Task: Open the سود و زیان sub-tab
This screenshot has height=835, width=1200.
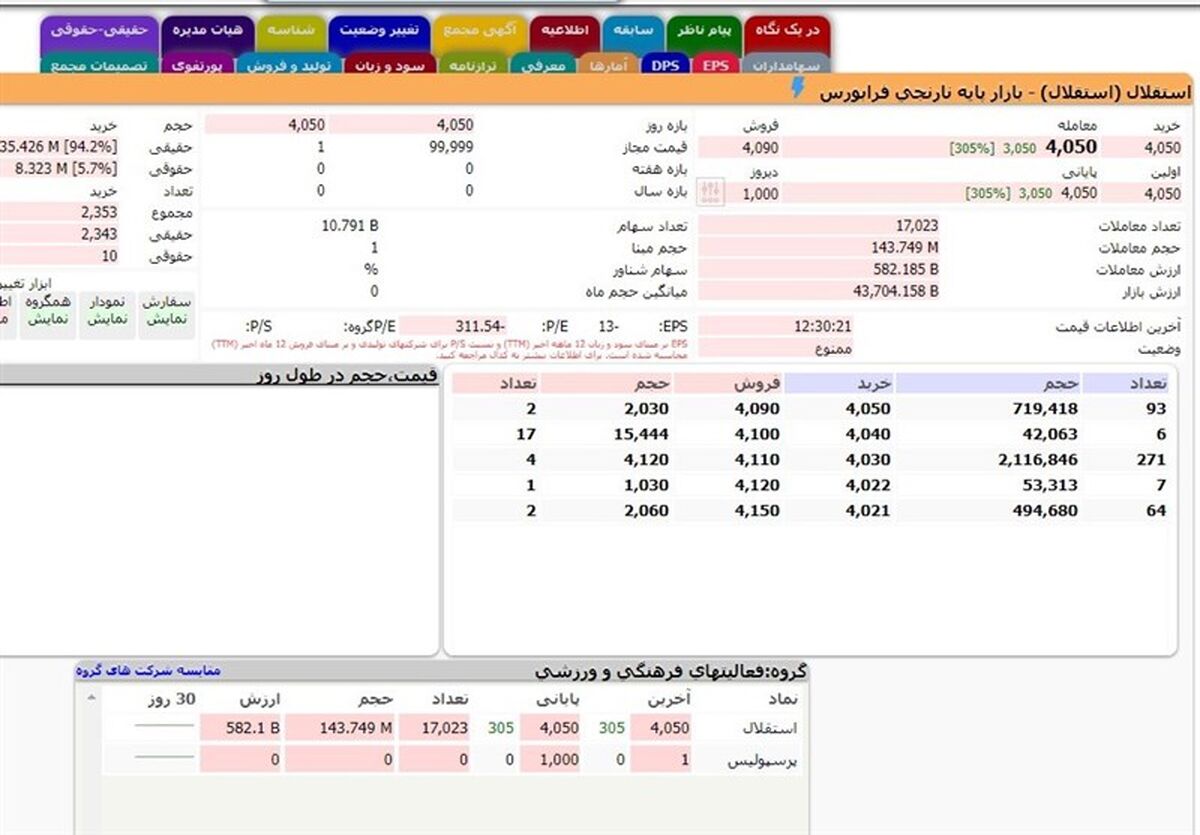Action: click(x=388, y=65)
